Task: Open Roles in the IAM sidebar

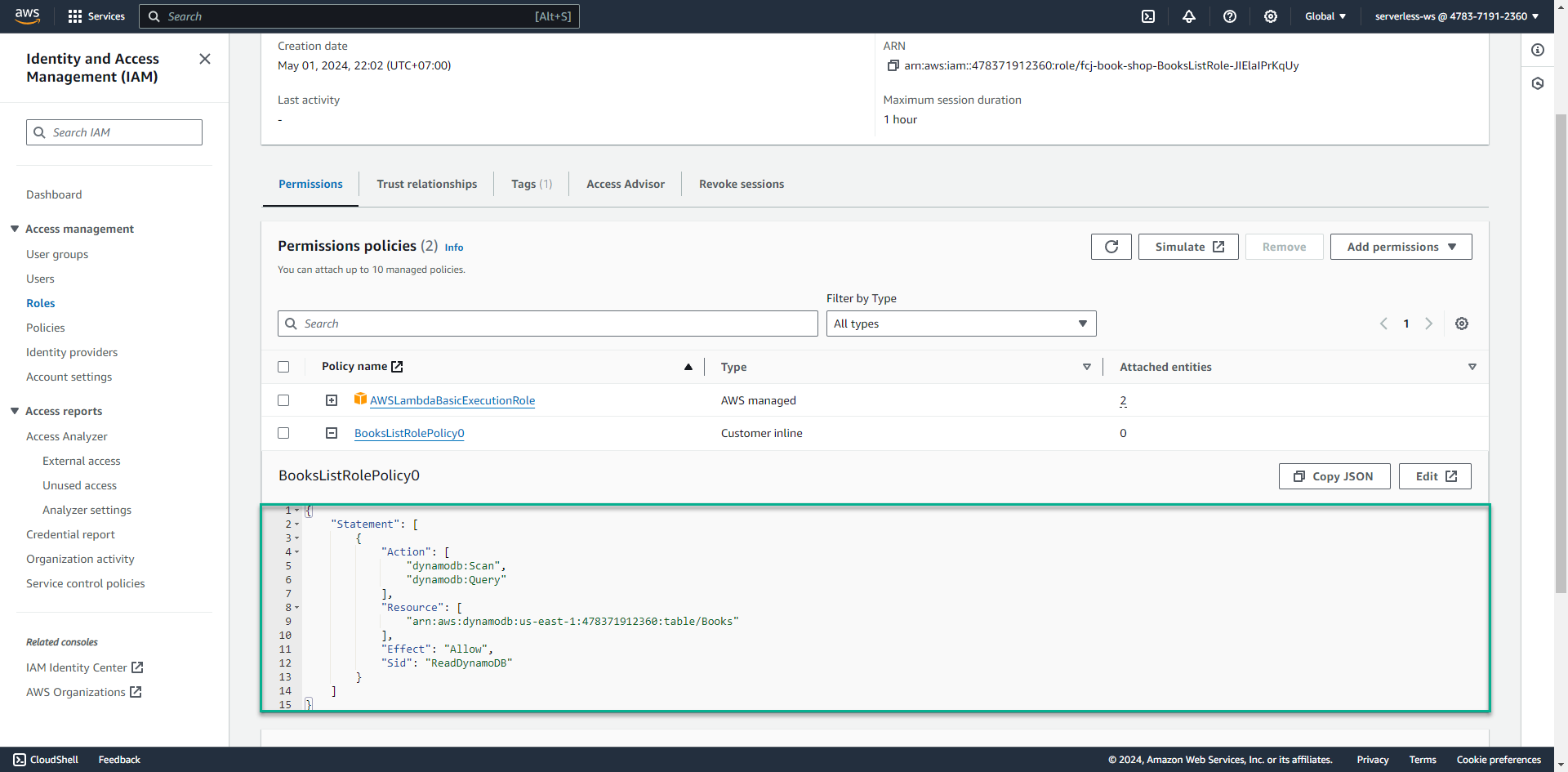Action: (41, 303)
